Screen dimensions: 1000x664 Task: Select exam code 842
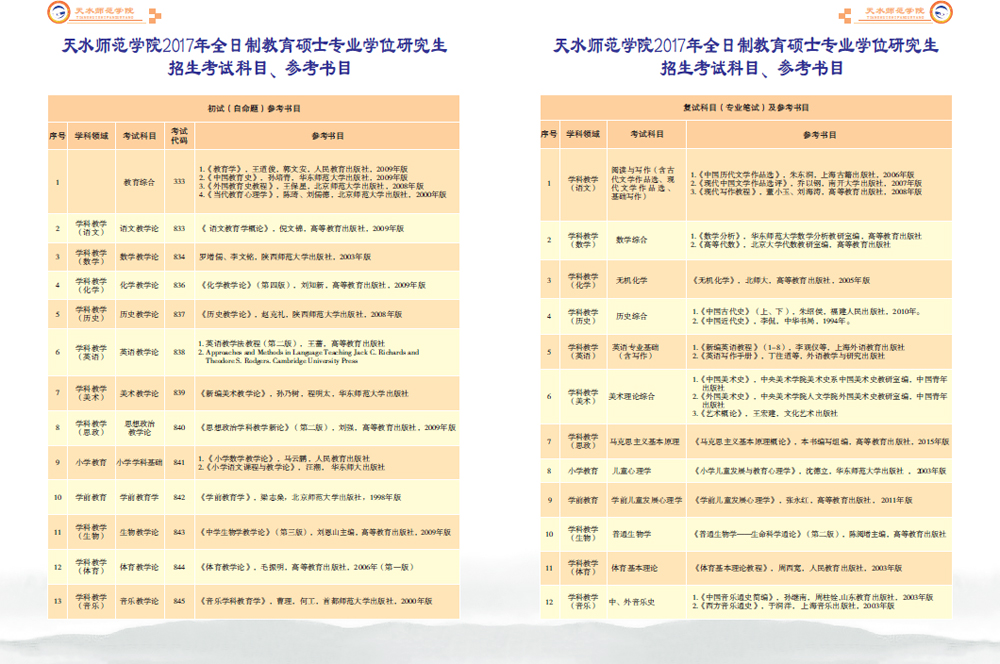pyautogui.click(x=179, y=497)
